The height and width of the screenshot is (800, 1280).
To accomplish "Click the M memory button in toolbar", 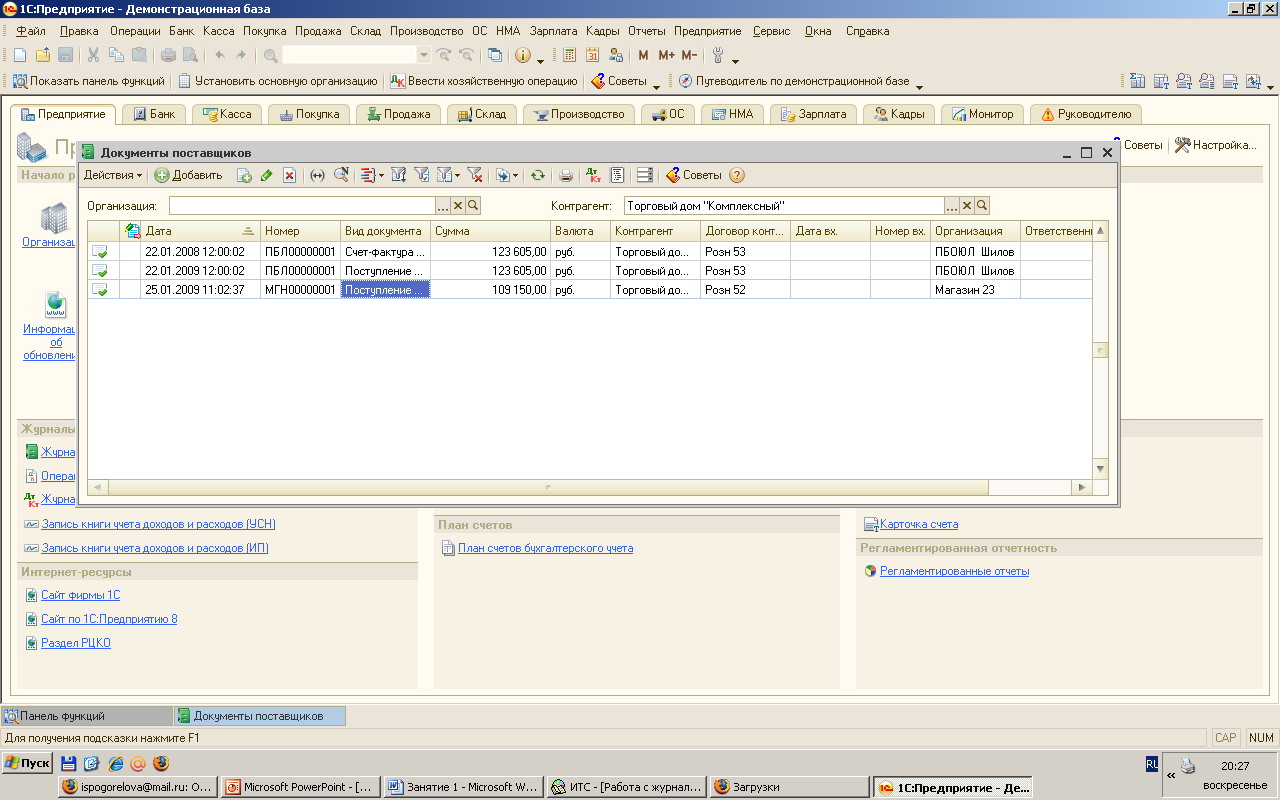I will pos(643,55).
